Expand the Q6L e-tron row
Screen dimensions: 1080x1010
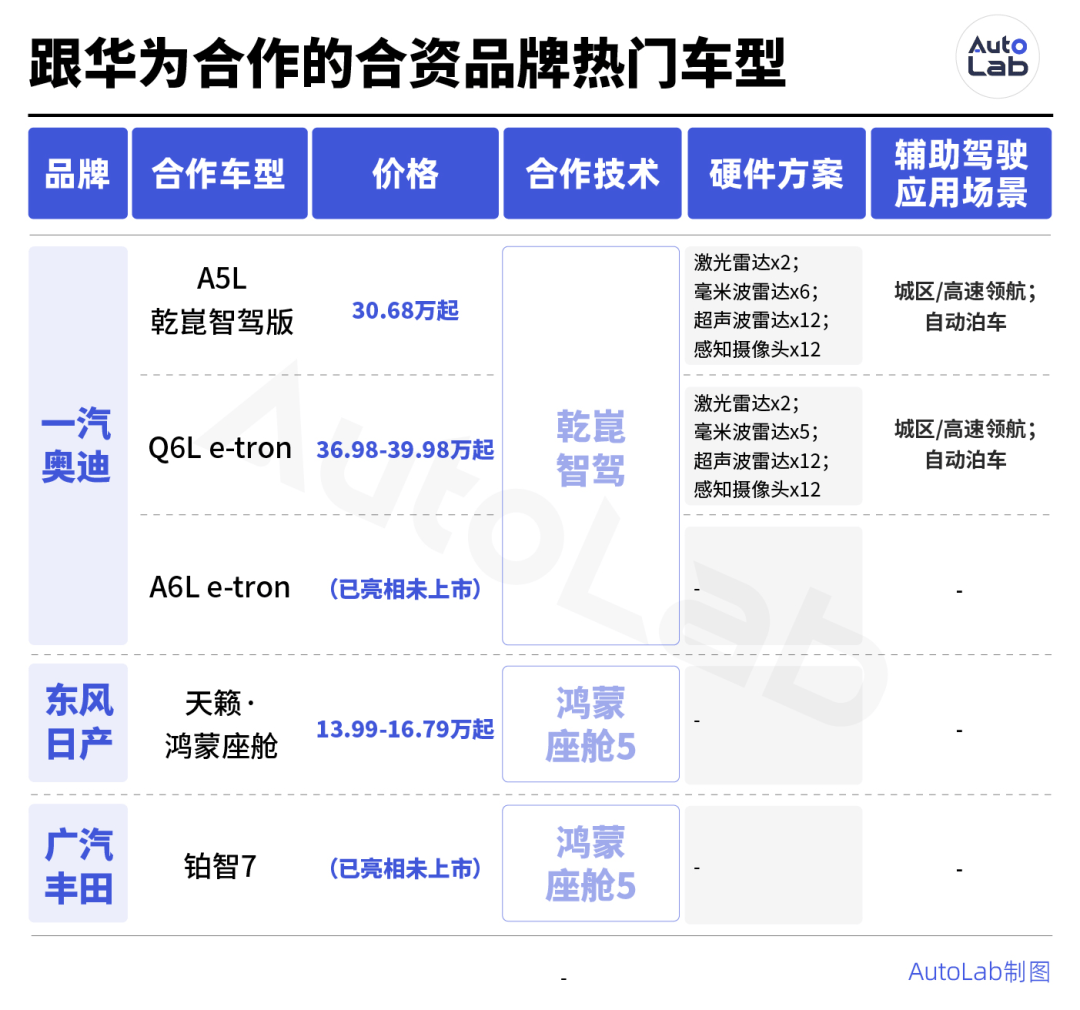[x=219, y=448]
